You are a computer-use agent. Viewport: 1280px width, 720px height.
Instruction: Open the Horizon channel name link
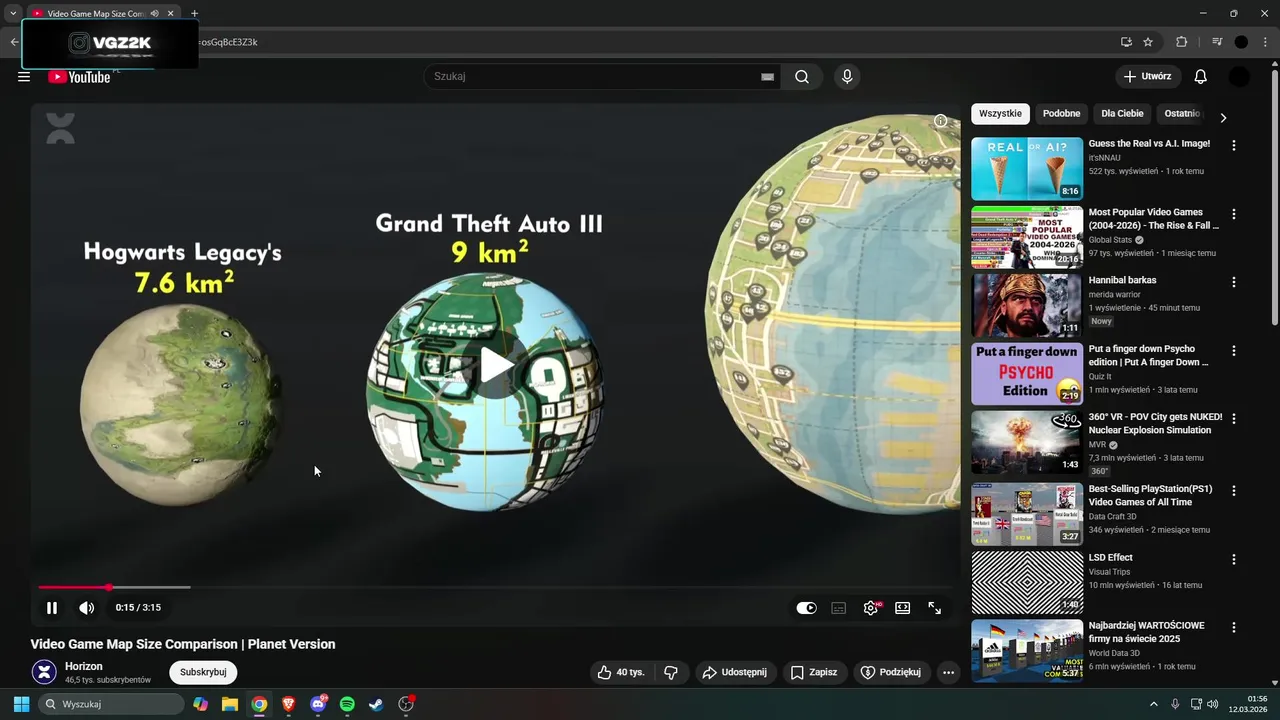[84, 666]
